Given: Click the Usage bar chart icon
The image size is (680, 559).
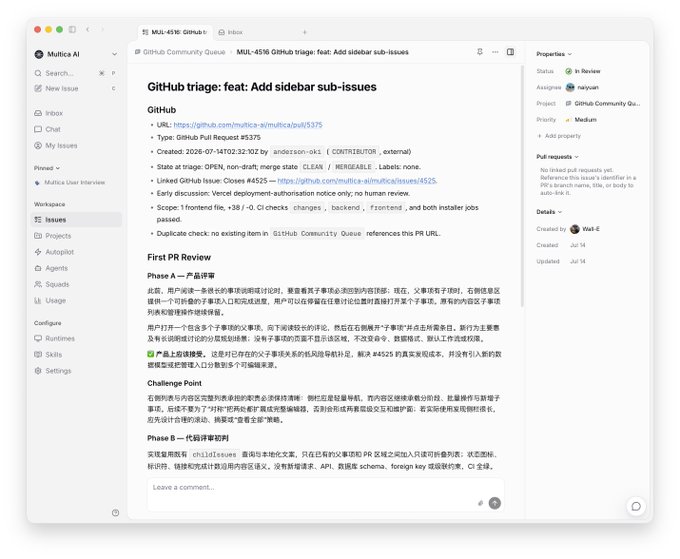Looking at the screenshot, I should (38, 301).
